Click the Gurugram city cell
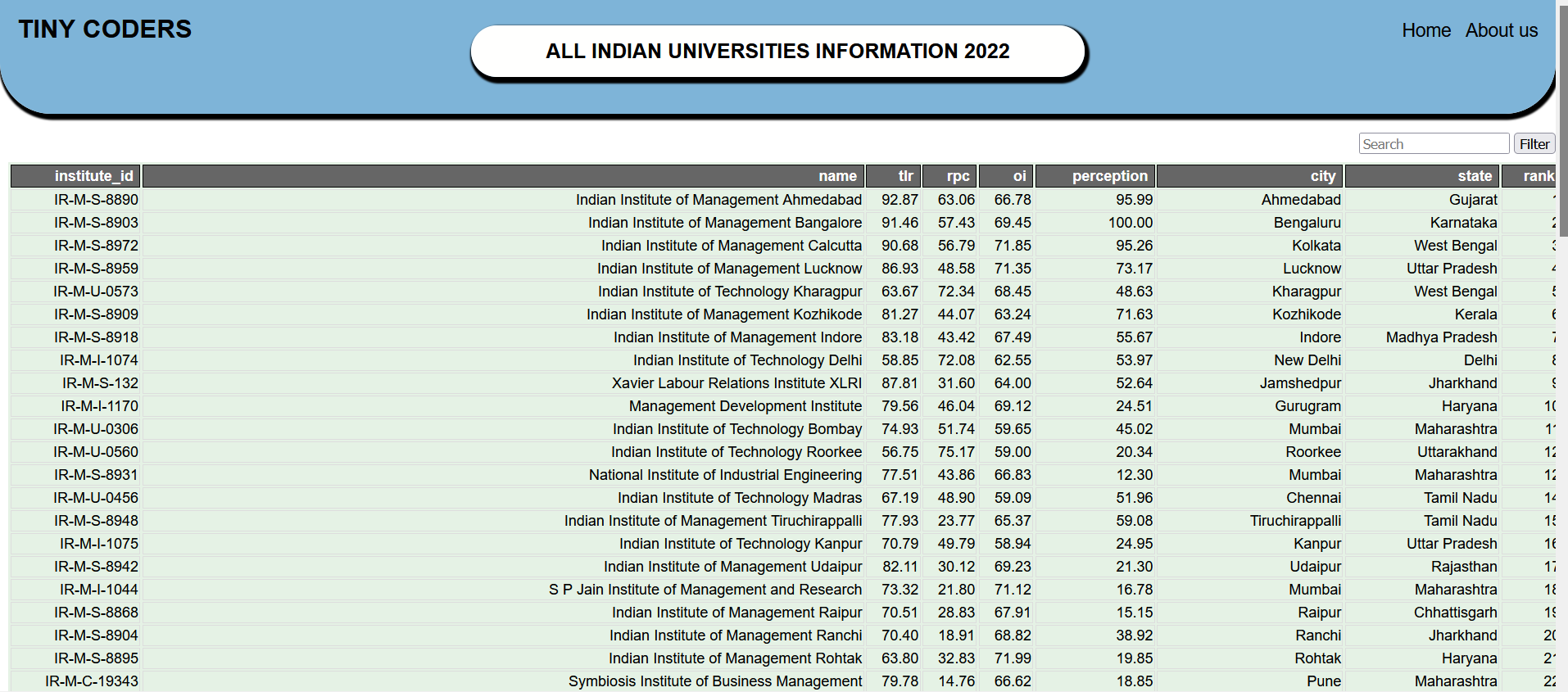 point(1250,406)
